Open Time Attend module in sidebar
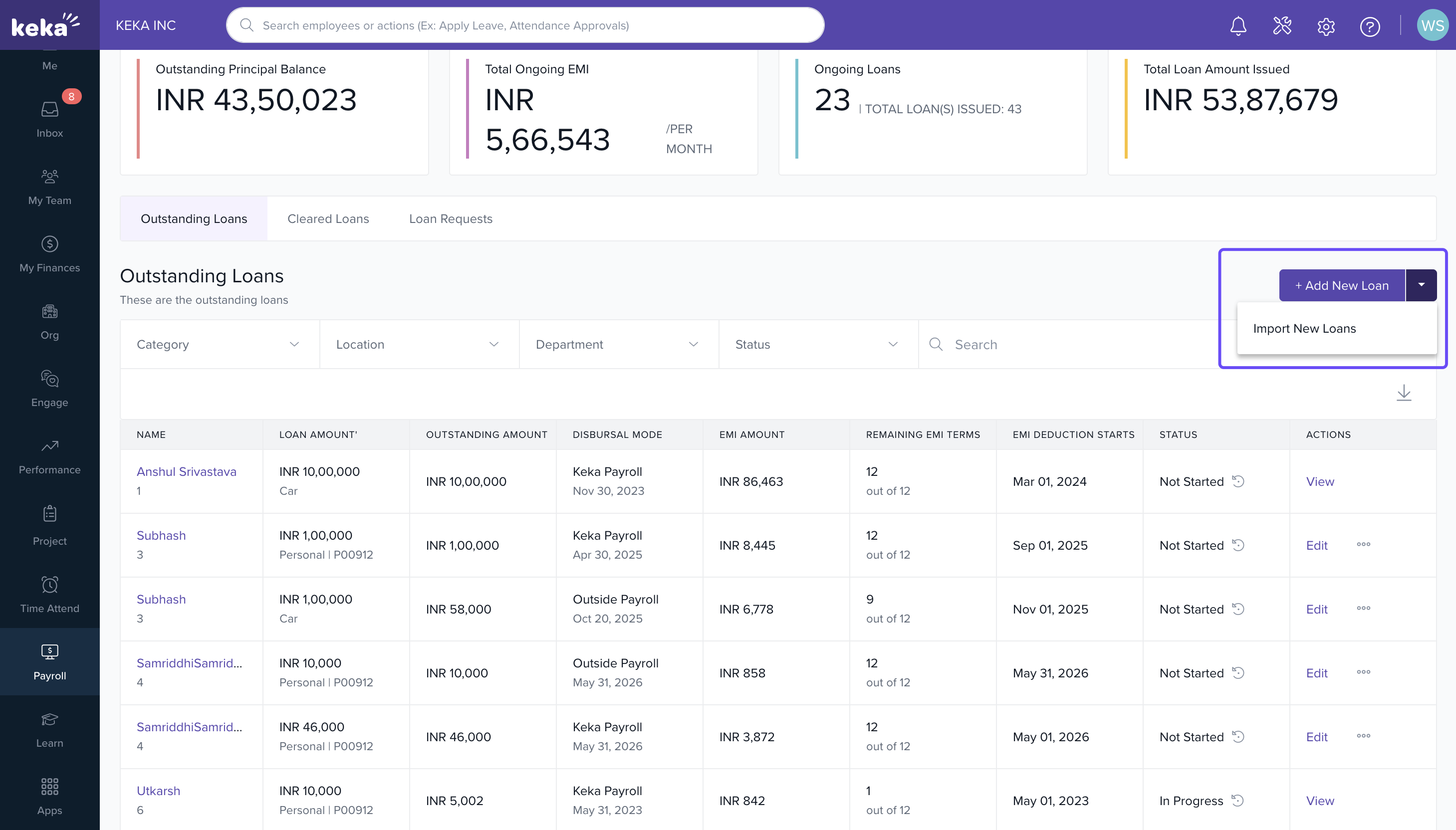This screenshot has height=830, width=1456. tap(49, 595)
